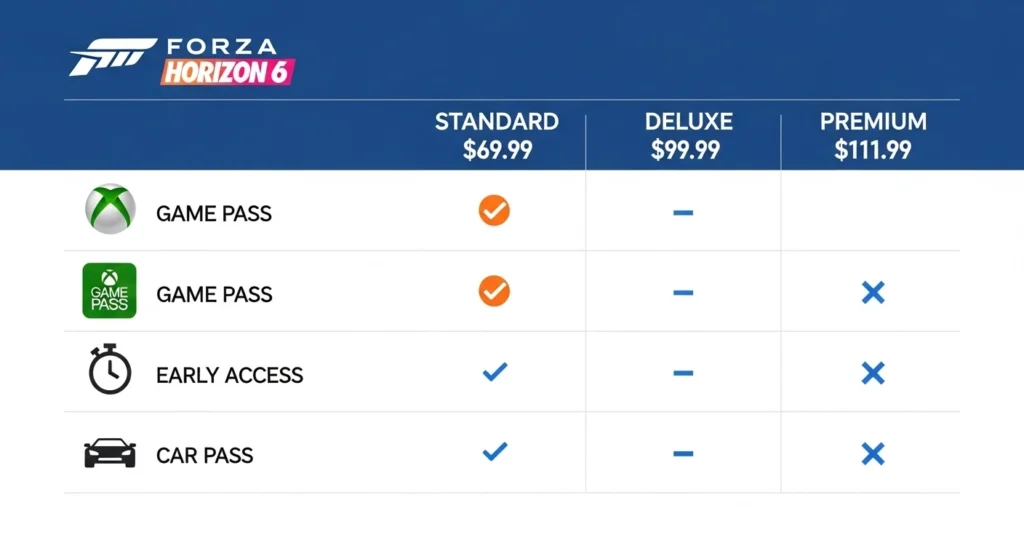Screen dimensions: 1024x559
Task: Click the green Game Pass badge icon
Action: pos(109,291)
